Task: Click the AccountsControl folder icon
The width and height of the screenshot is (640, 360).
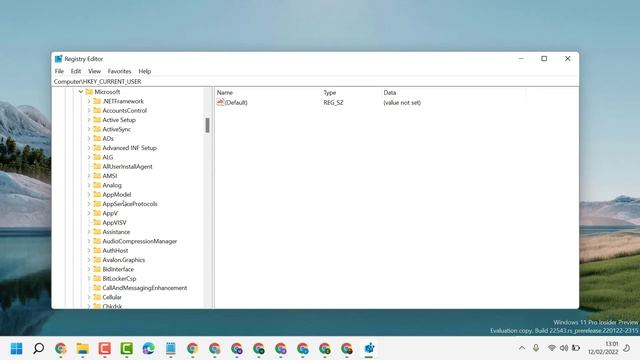Action: (97, 111)
